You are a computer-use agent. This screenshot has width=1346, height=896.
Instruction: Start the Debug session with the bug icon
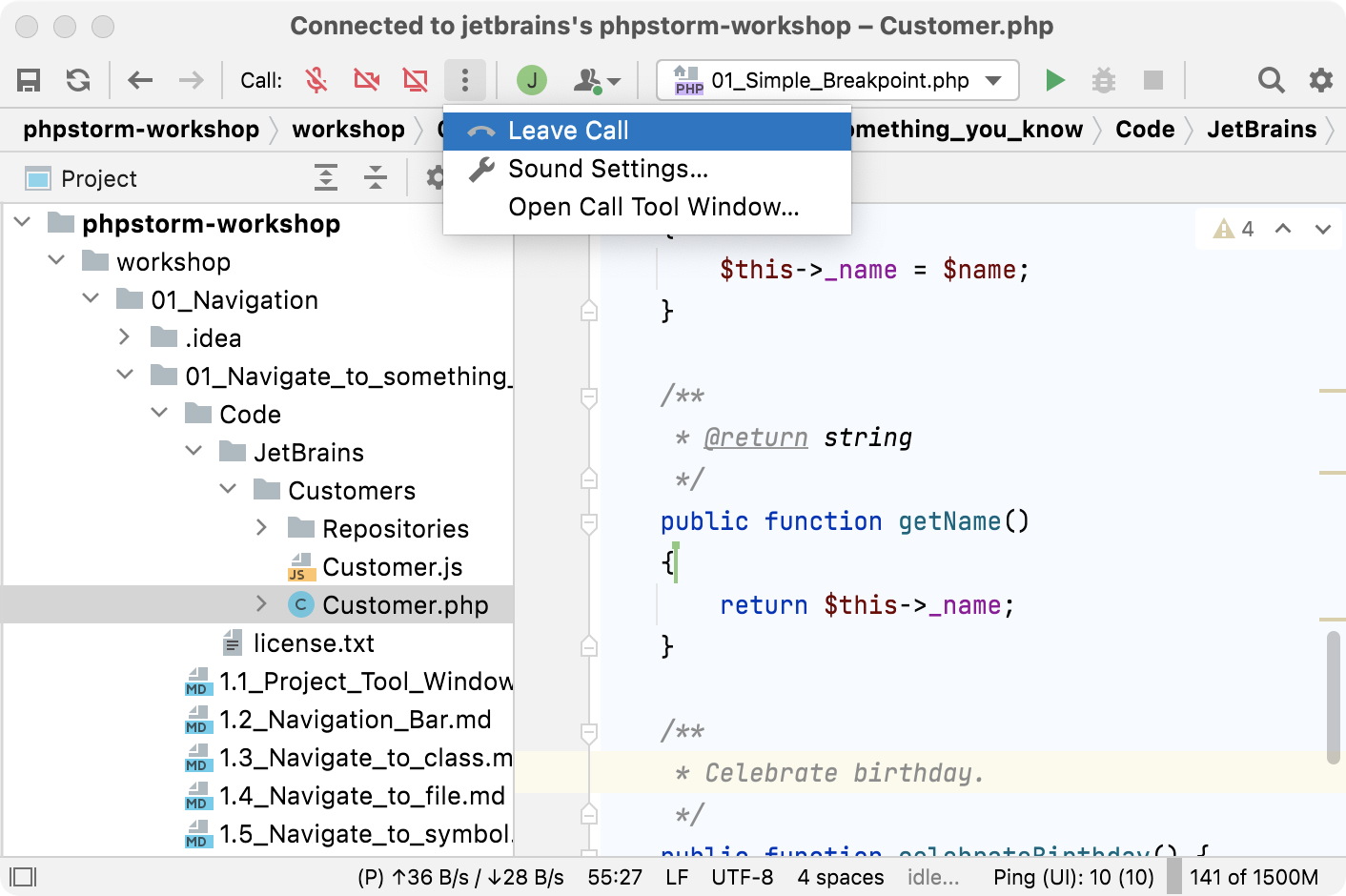1104,80
